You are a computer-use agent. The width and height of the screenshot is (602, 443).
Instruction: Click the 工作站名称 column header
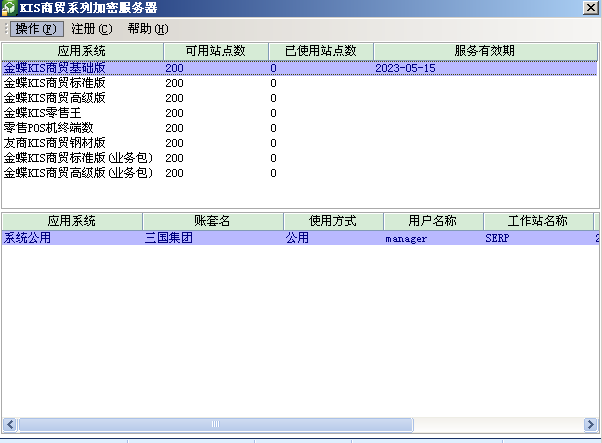[538, 221]
